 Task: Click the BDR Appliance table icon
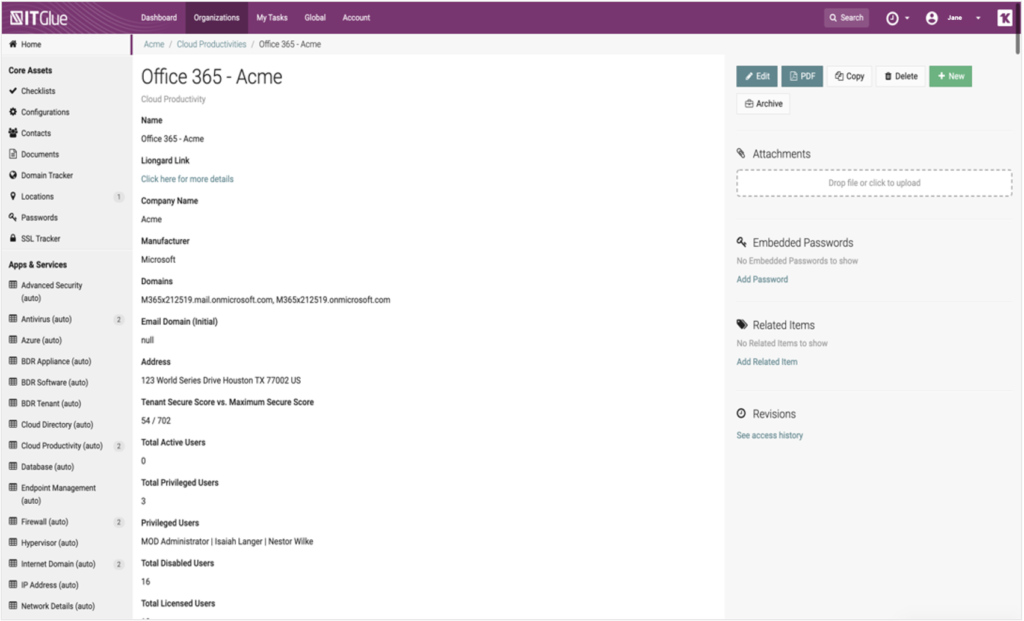[12, 360]
